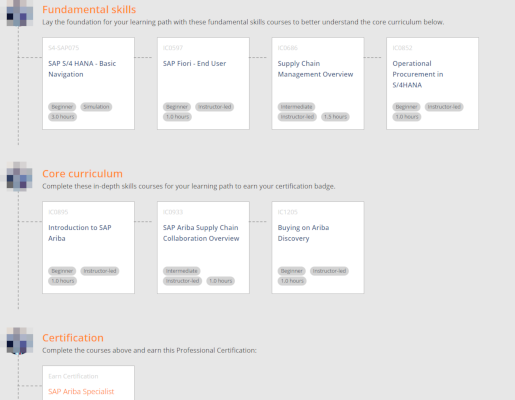Click the 1.5 hours tag
This screenshot has height=400, width=515.
coord(335,117)
